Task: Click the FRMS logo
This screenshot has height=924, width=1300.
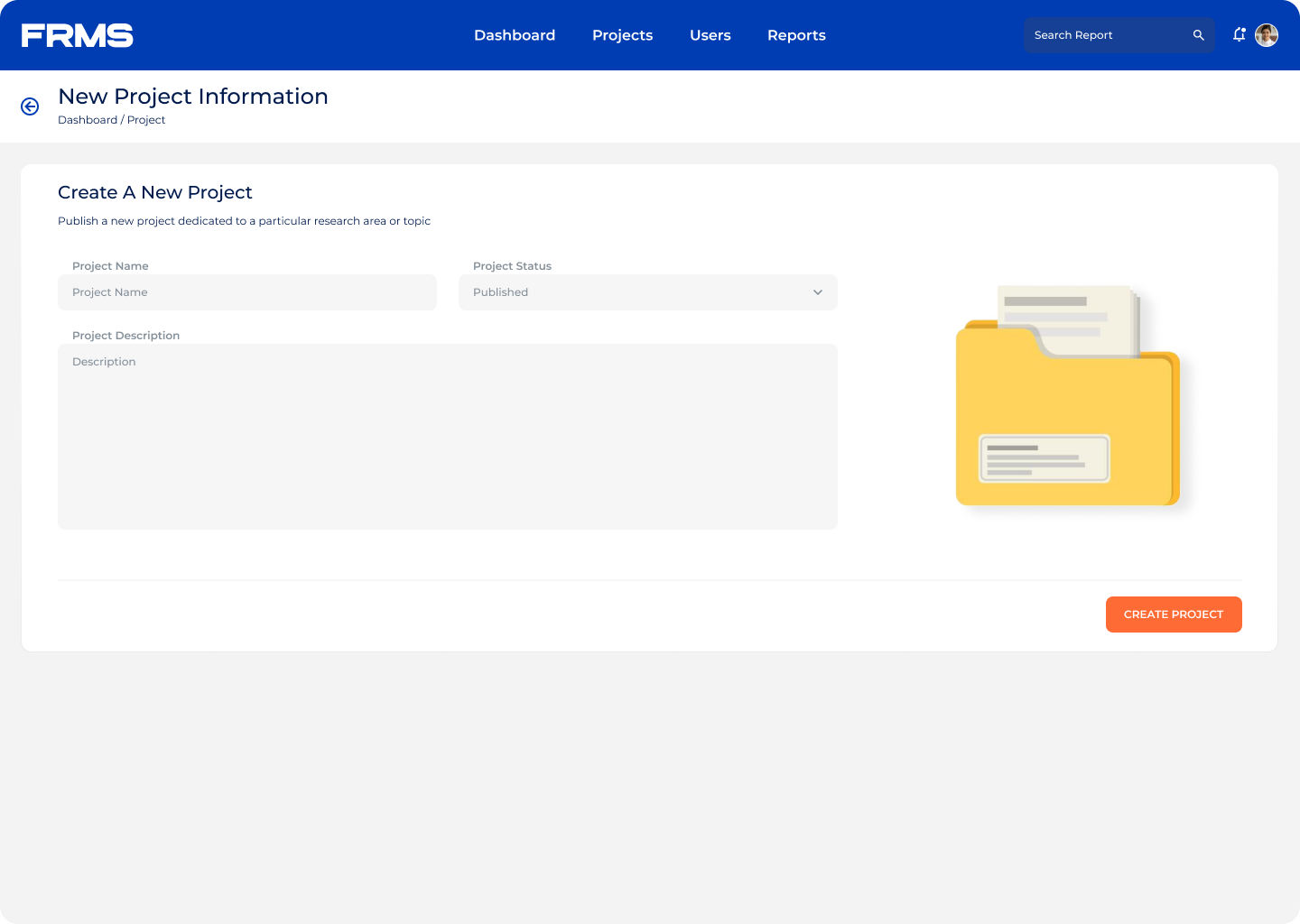Action: pos(78,35)
